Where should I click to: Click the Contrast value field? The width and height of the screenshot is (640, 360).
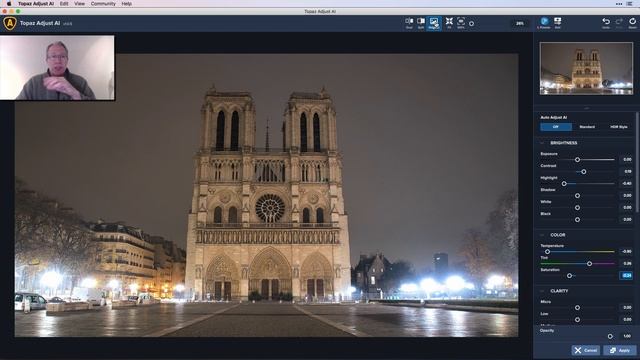tap(627, 172)
